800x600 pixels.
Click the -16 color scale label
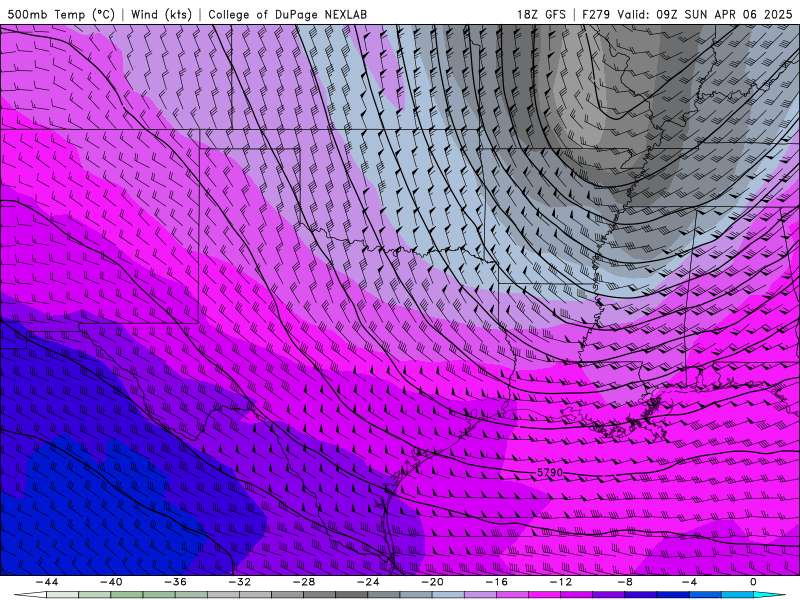pos(496,582)
